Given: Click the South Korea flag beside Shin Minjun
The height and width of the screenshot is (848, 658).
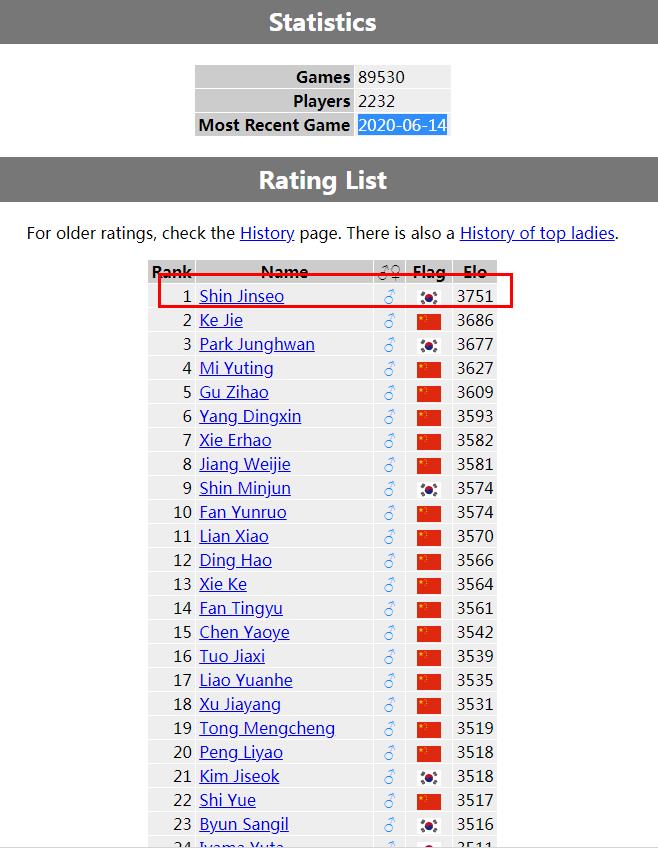Looking at the screenshot, I should [429, 489].
